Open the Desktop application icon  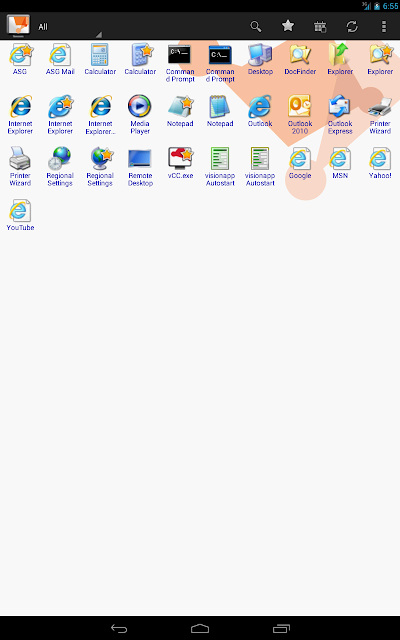click(260, 59)
